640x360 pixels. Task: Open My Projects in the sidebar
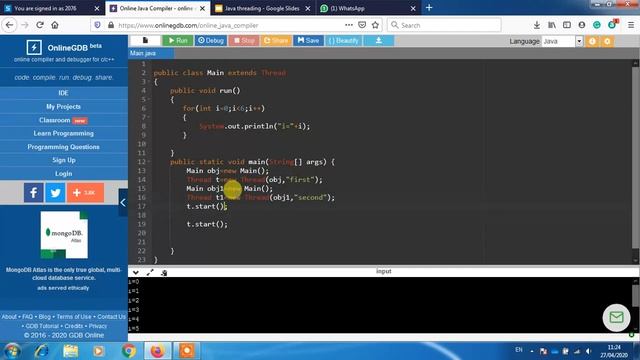pyautogui.click(x=64, y=107)
